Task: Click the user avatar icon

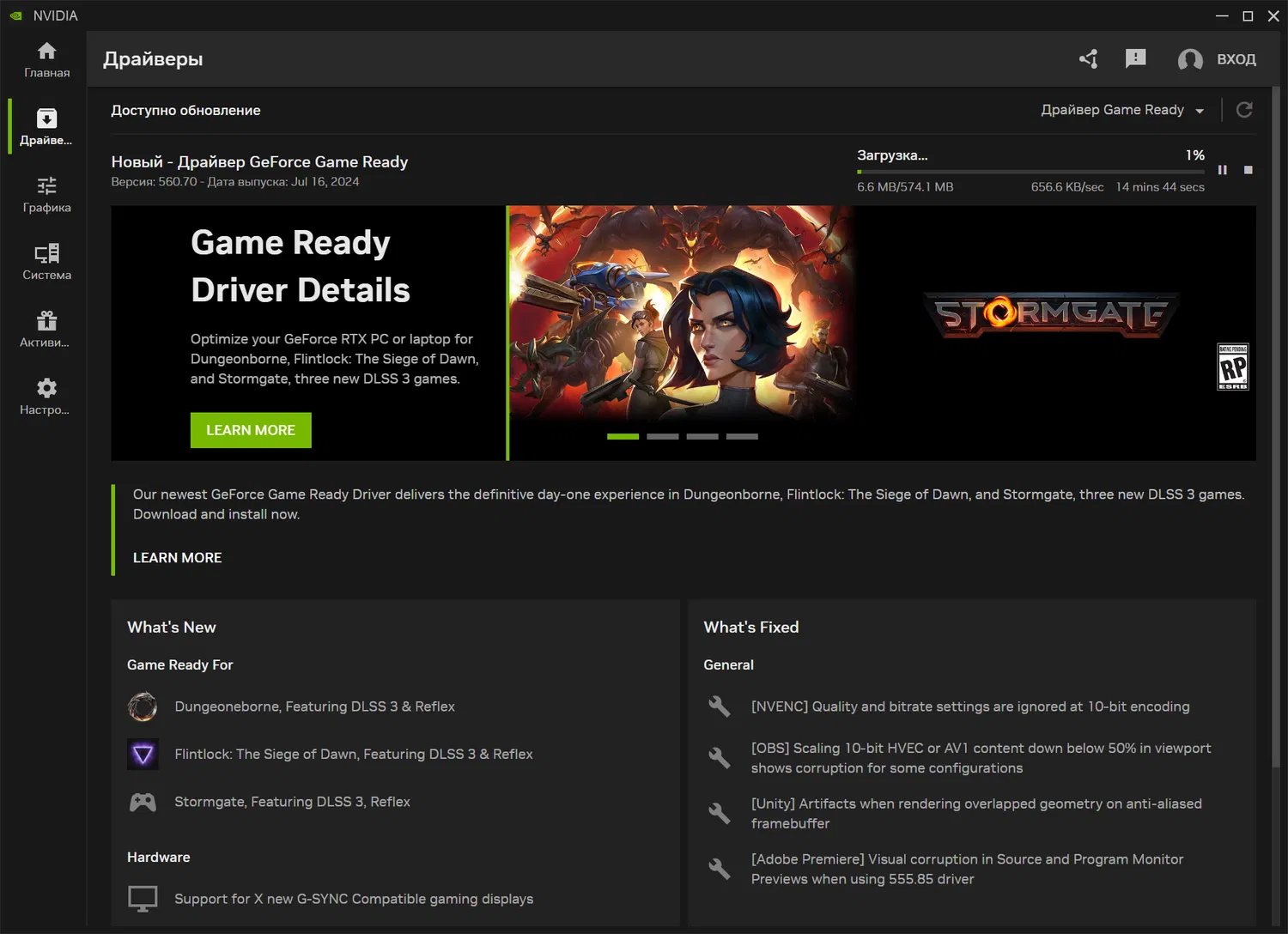Action: pyautogui.click(x=1190, y=59)
